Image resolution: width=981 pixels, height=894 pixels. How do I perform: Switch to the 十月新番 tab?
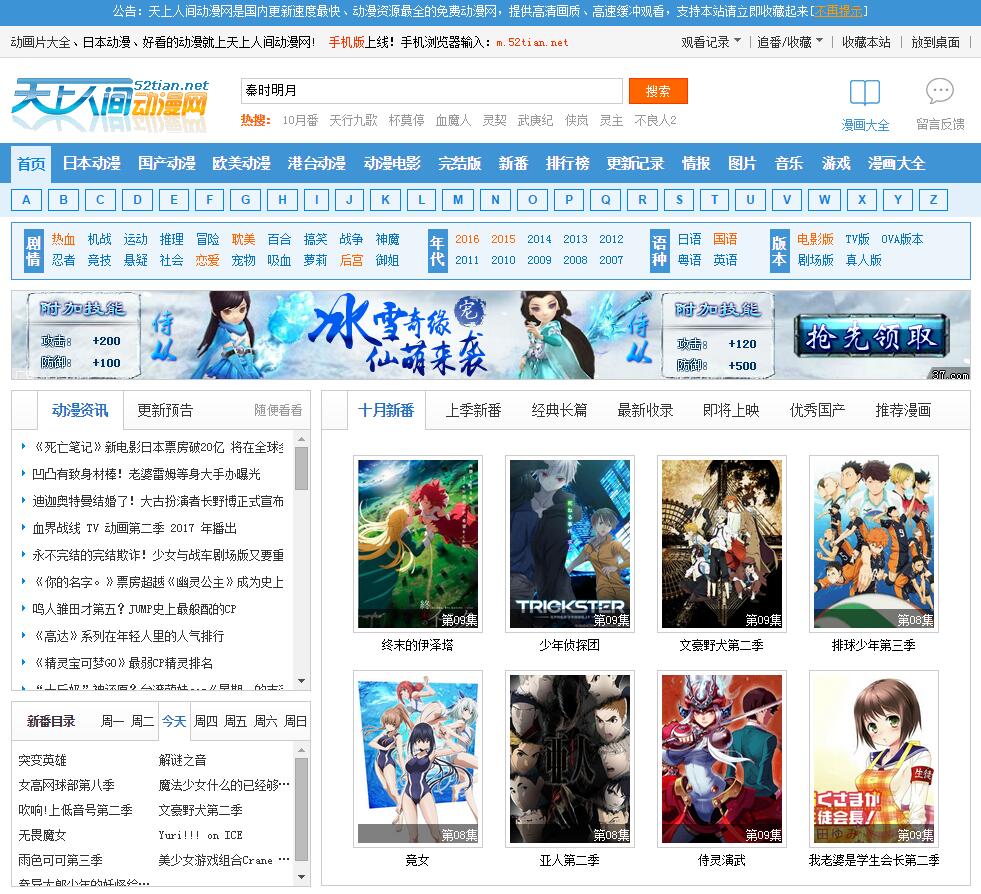(386, 410)
